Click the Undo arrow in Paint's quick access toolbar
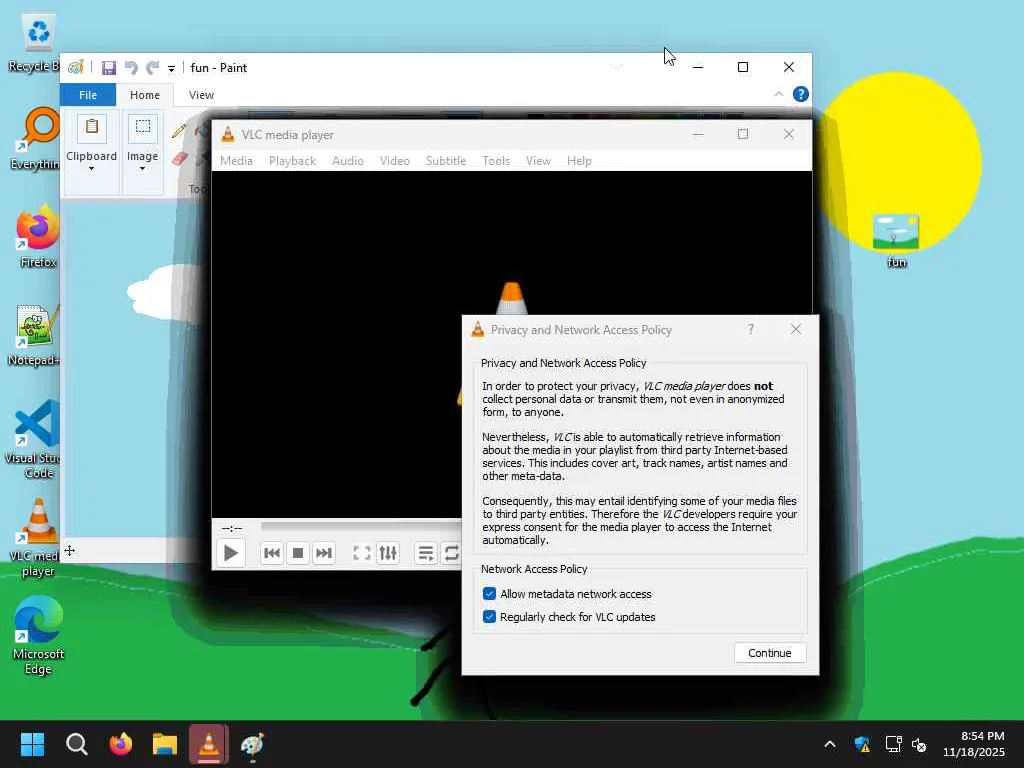The width and height of the screenshot is (1024, 768). pyautogui.click(x=131, y=68)
